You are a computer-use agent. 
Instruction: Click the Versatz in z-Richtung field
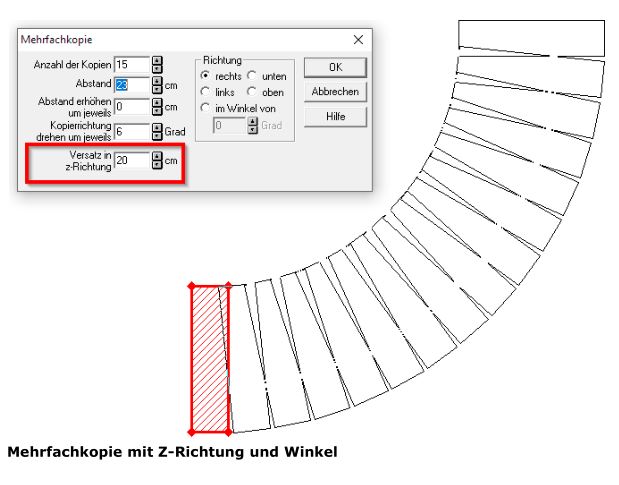132,160
